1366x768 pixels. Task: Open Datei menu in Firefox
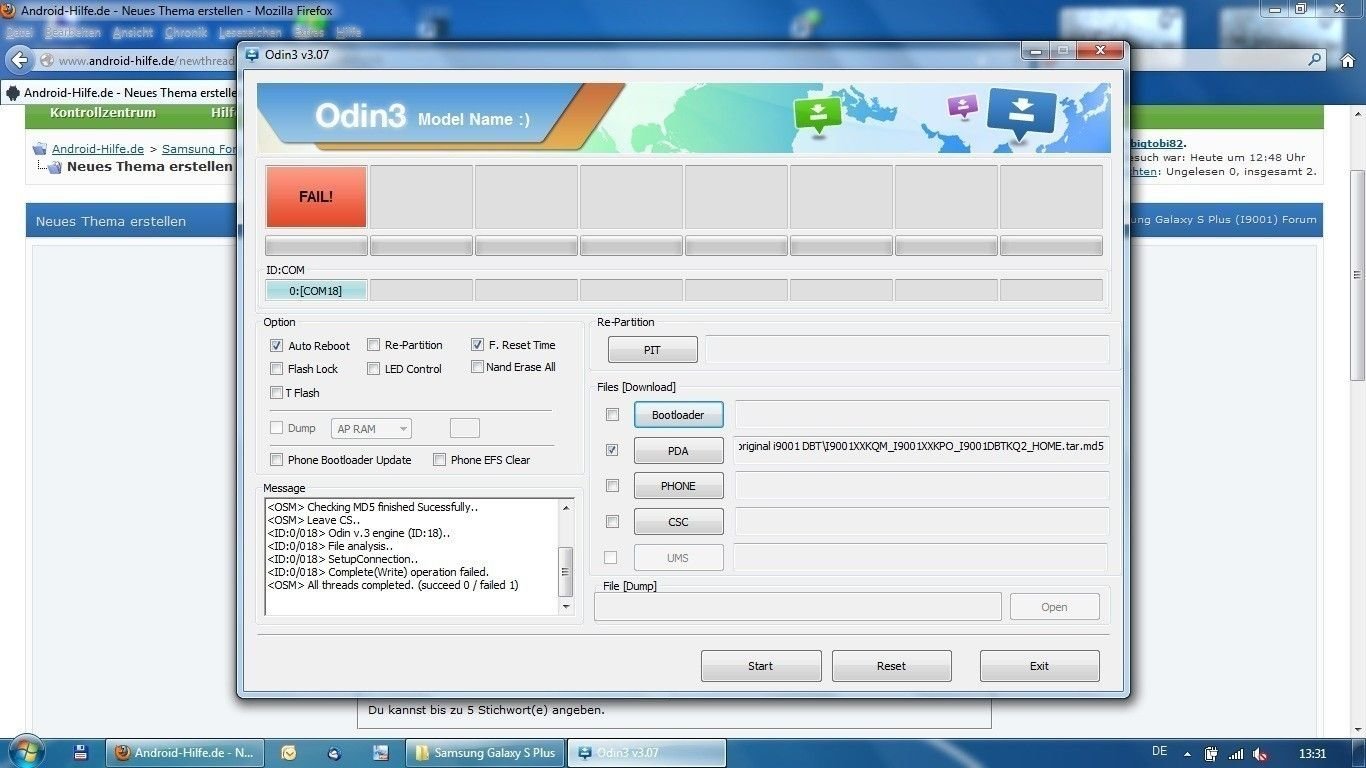pos(19,32)
